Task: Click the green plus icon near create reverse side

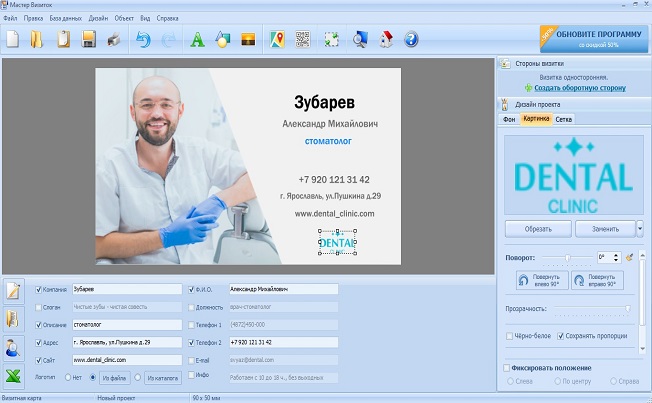Action: pos(529,88)
